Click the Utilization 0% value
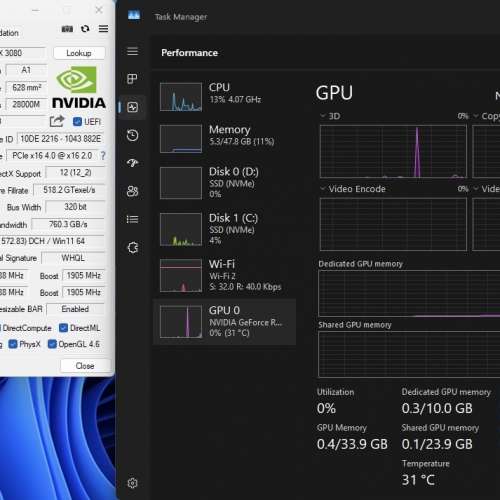This screenshot has height=500, width=500. [326, 408]
